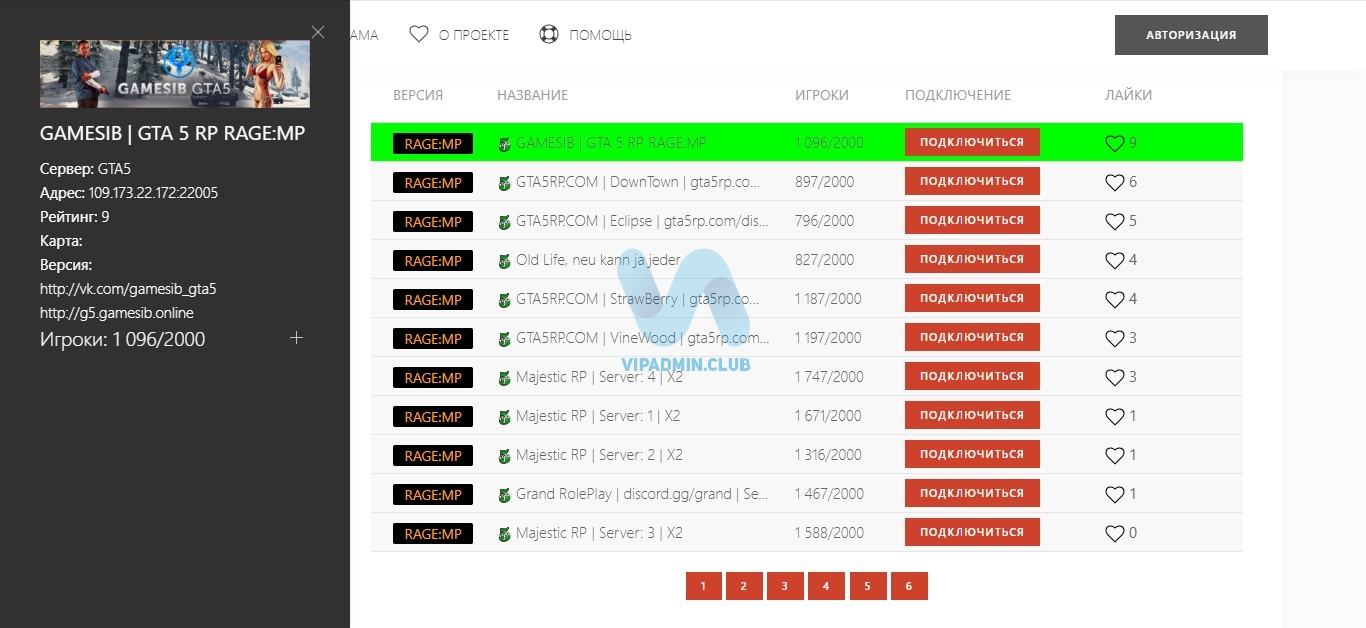Click the ПОДКЛЮЧЕНИЕ column header
1366x628 pixels.
pos(958,95)
